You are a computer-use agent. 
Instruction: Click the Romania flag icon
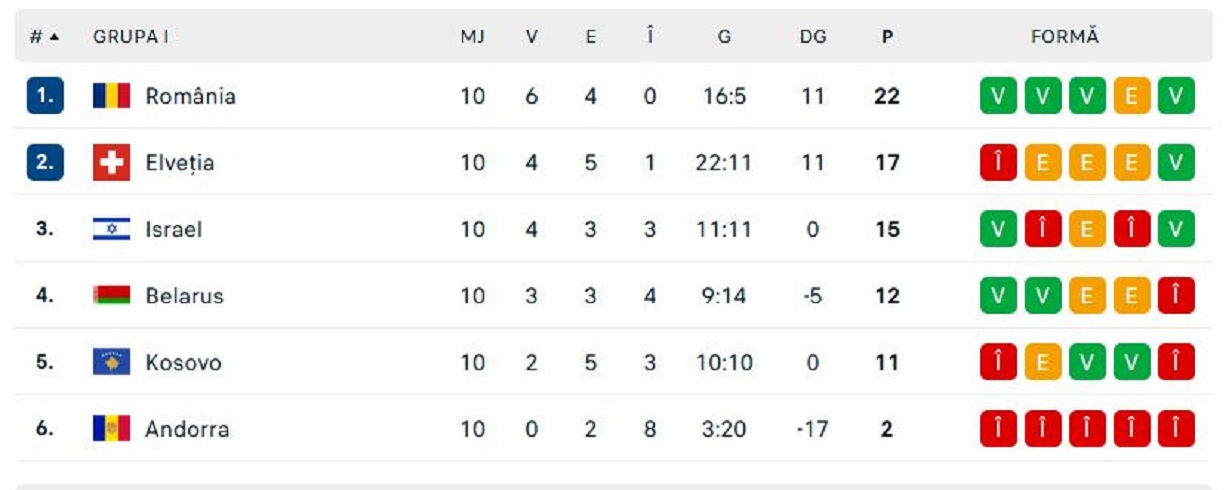111,96
